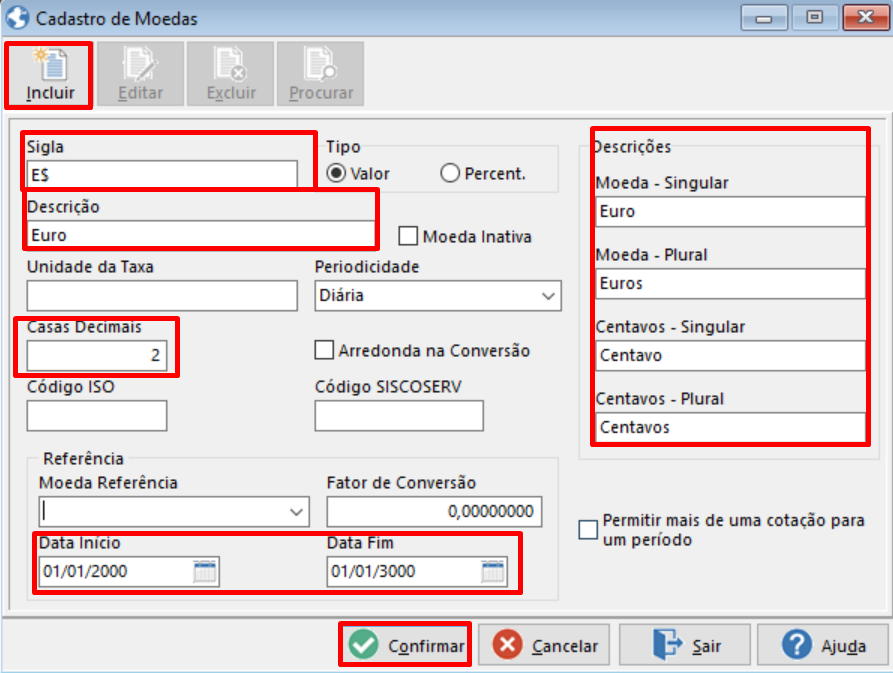Close the Cadastro de Moedas window
This screenshot has height=673, width=893.
pyautogui.click(x=866, y=18)
